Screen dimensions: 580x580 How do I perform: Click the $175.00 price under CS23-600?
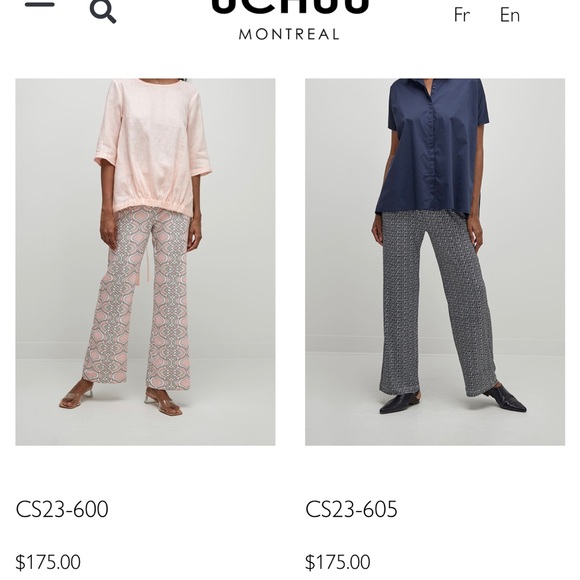coord(48,562)
